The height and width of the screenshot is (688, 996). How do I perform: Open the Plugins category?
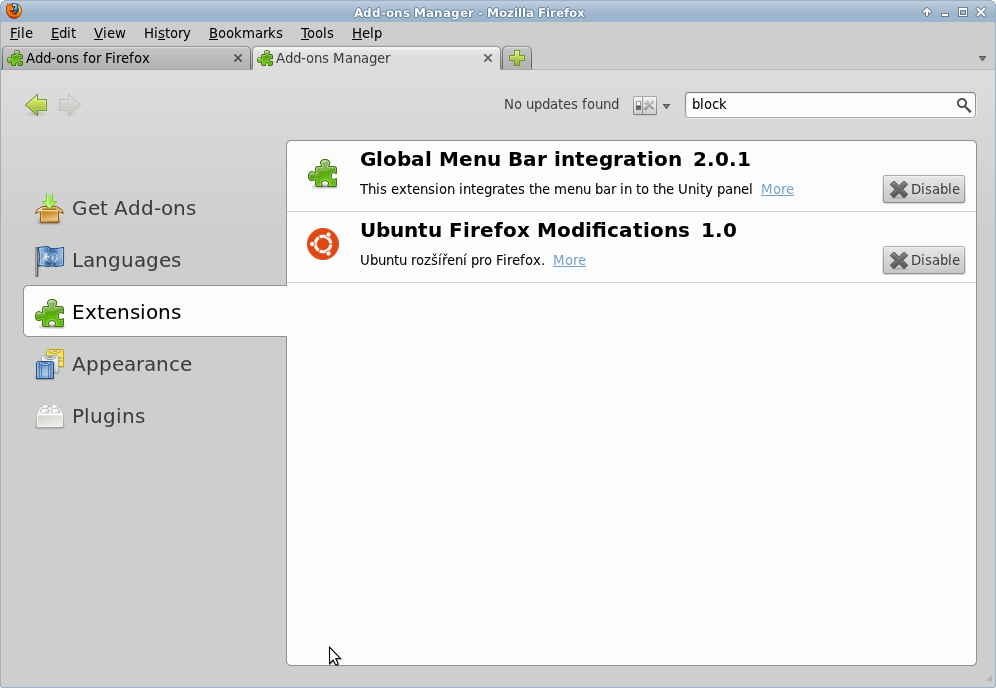pyautogui.click(x=155, y=416)
